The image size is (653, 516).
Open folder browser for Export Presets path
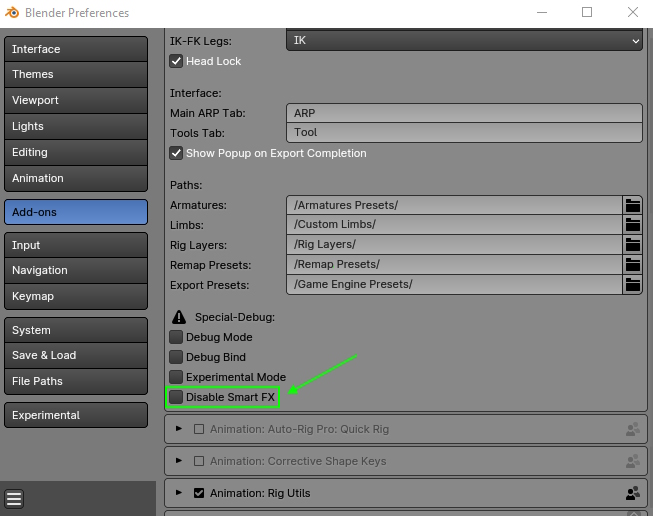[x=632, y=285]
